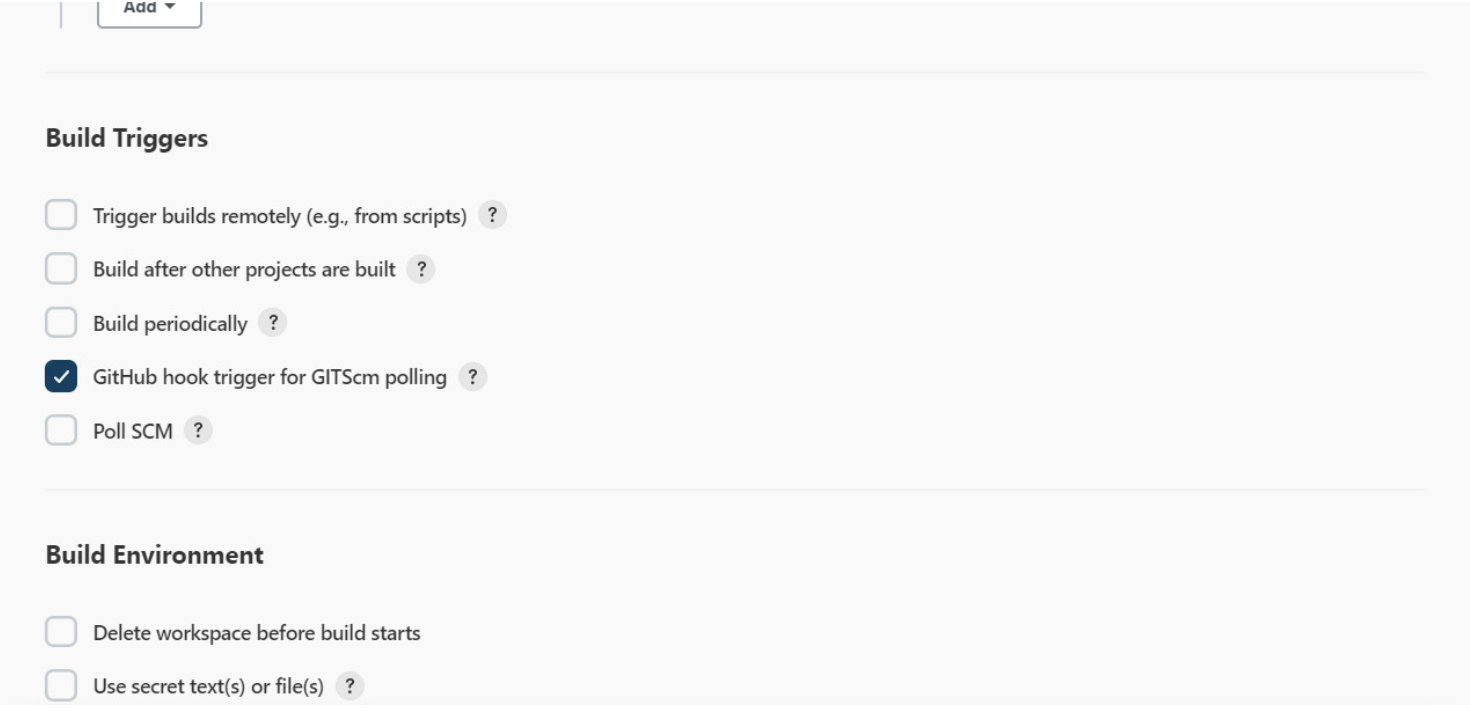Enable Poll SCM trigger
Screen dimensions: 1470x728
click(60, 431)
